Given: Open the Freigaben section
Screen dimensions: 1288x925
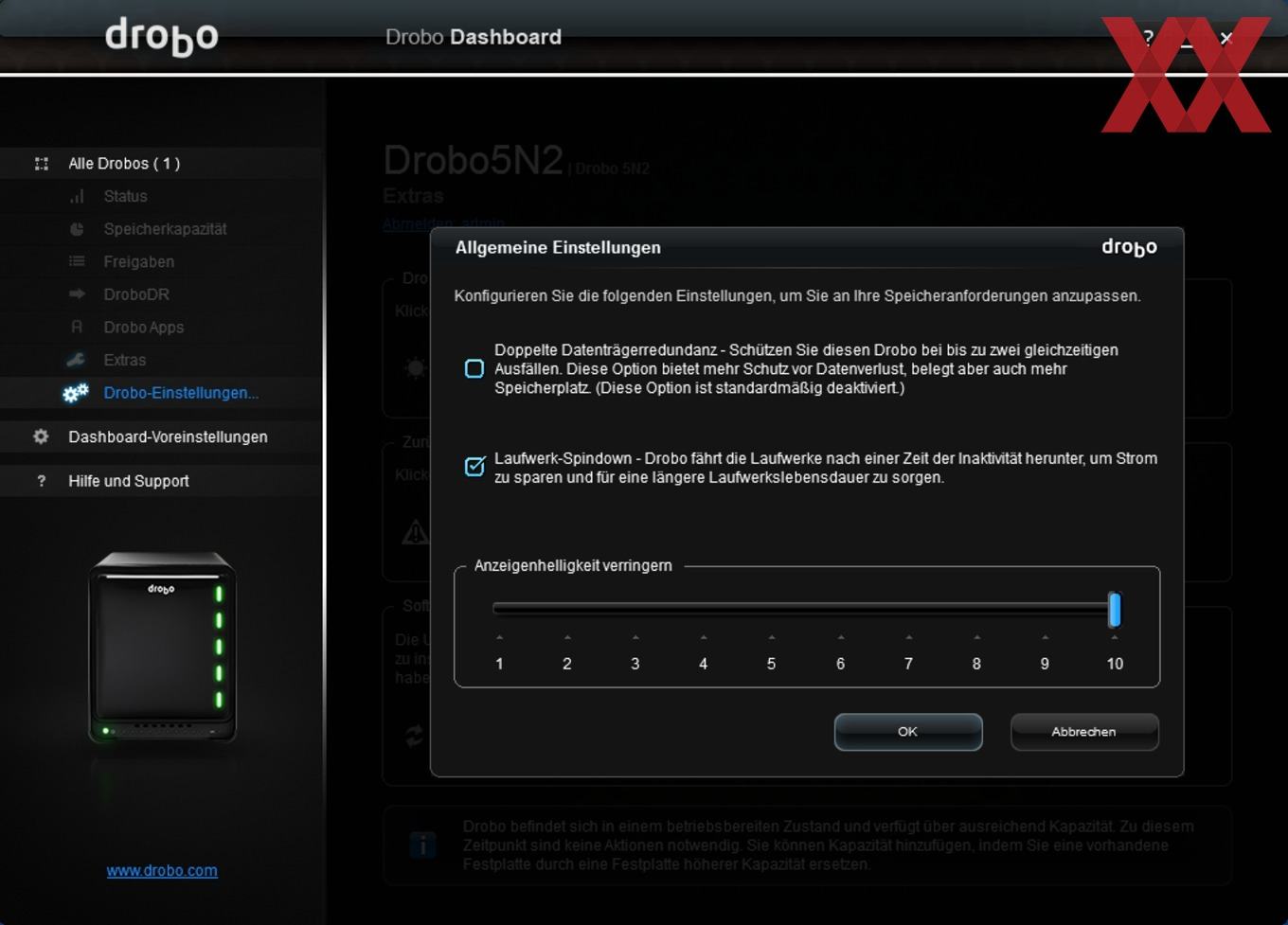Looking at the screenshot, I should [x=138, y=261].
